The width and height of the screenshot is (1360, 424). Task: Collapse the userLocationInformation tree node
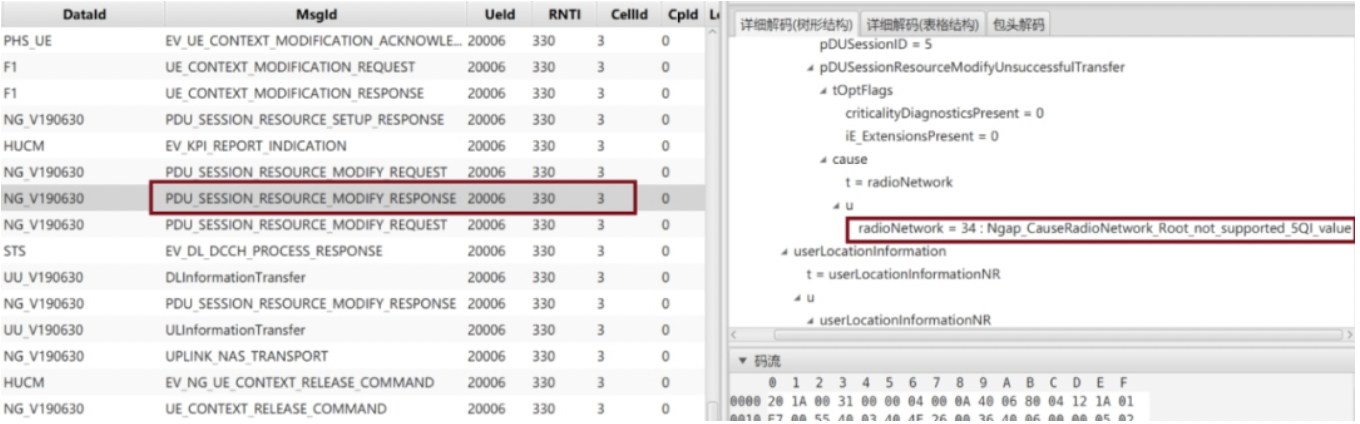pos(784,251)
